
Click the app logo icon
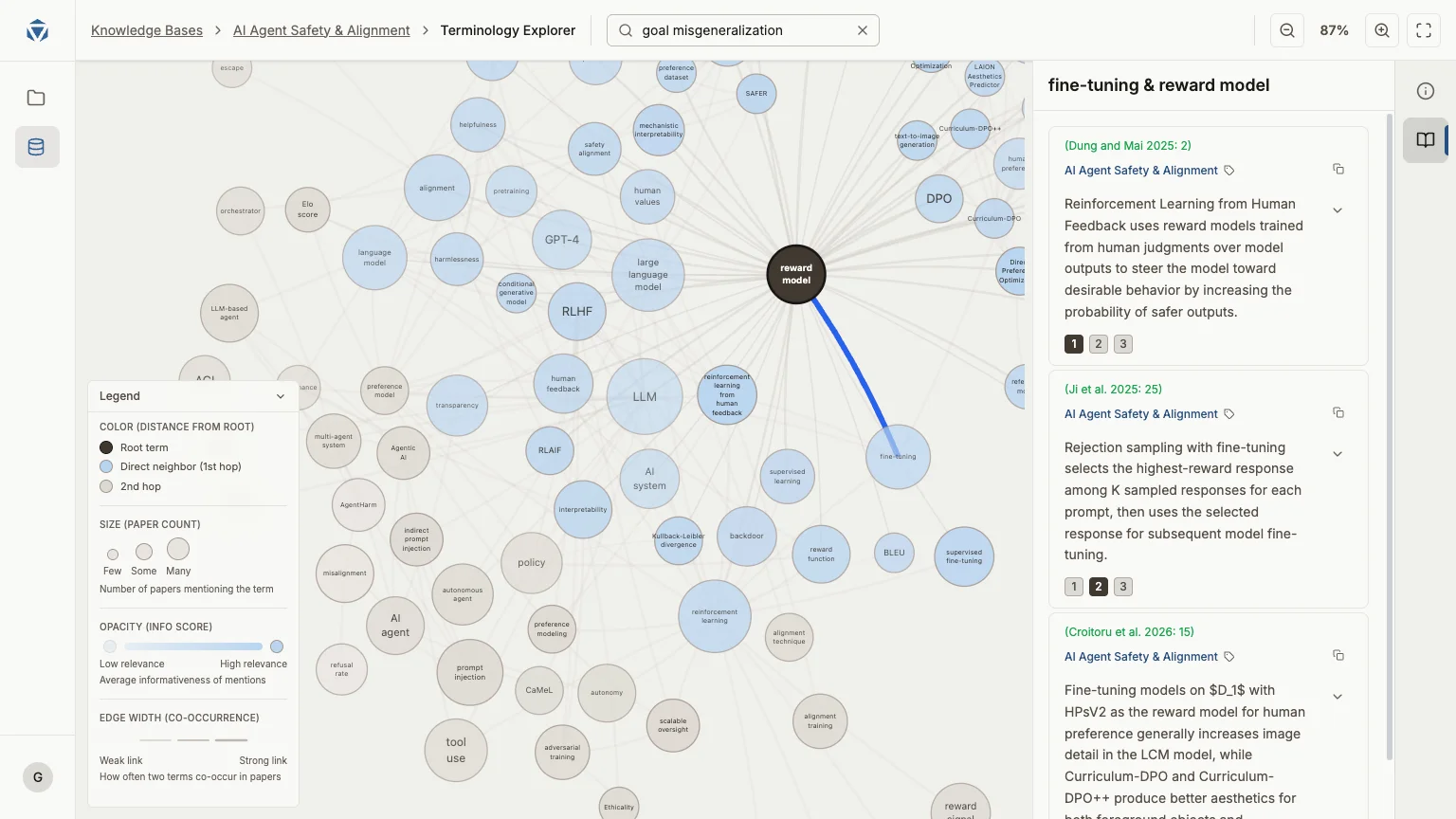point(37,30)
